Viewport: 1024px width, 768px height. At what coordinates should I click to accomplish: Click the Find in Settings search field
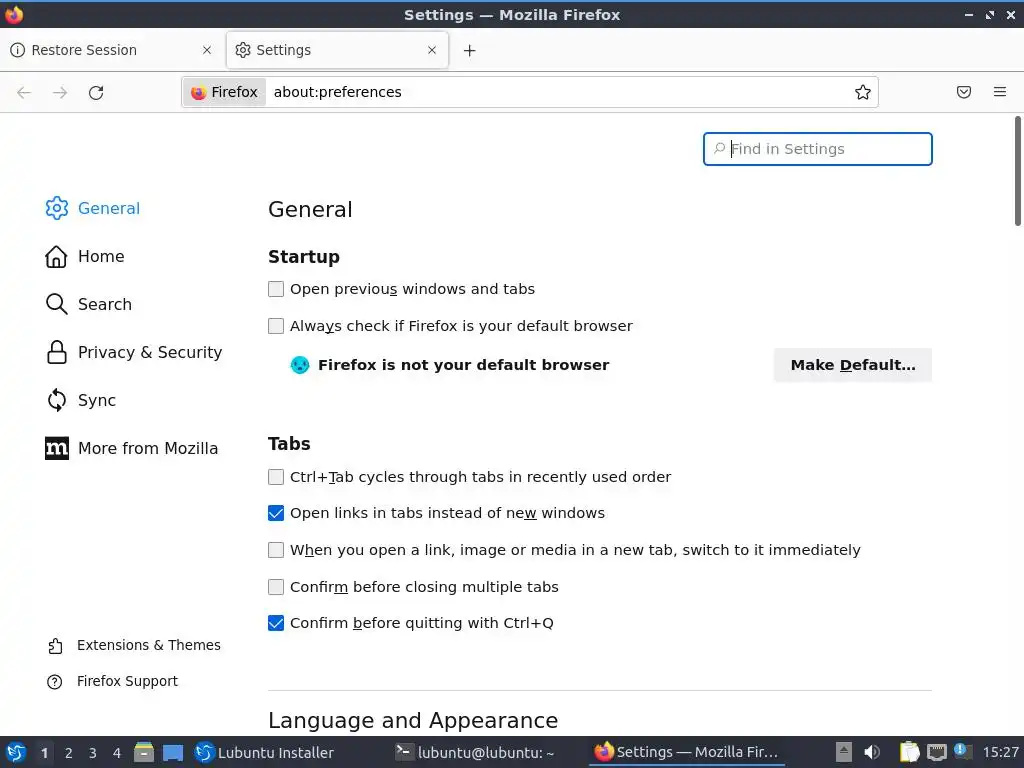tap(818, 149)
